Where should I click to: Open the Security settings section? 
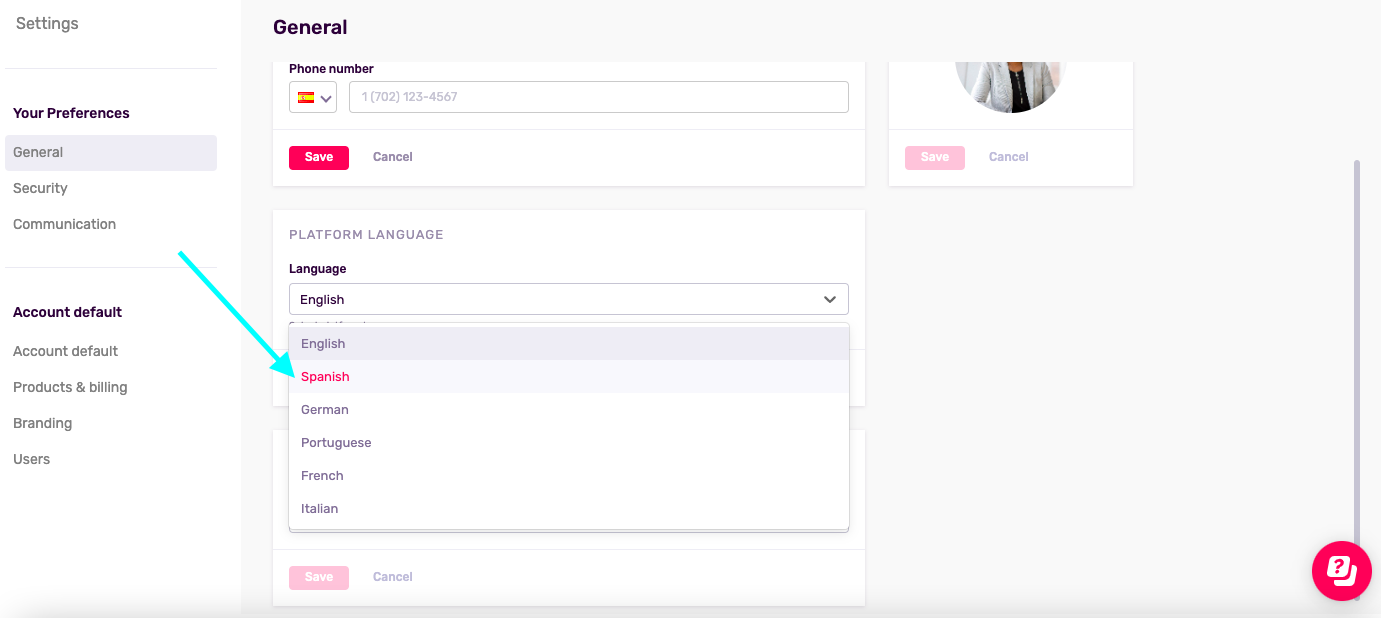coord(40,188)
